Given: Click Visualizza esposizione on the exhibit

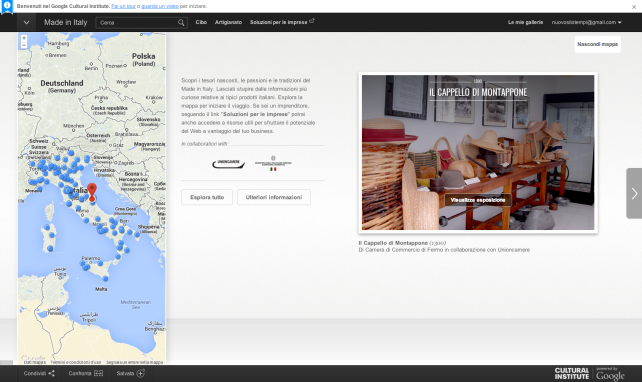Looking at the screenshot, I should pyautogui.click(x=478, y=200).
